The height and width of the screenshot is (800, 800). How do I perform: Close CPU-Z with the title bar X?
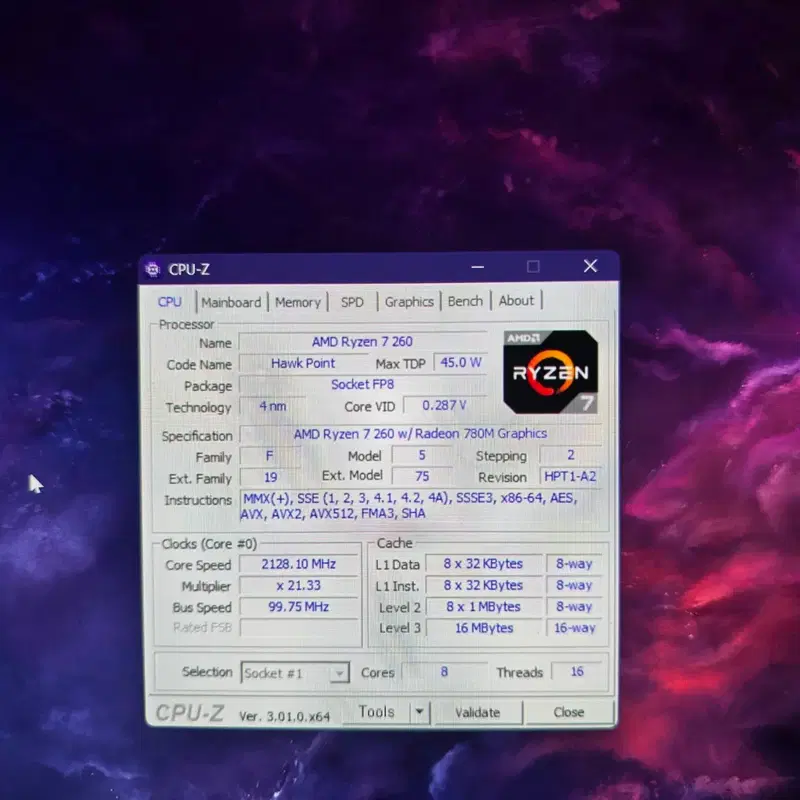coord(590,266)
